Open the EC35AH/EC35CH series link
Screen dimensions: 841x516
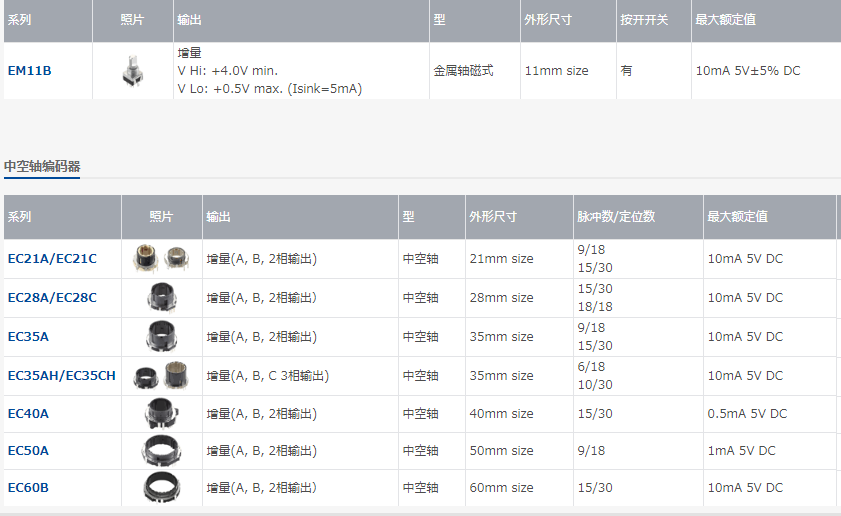(61, 376)
